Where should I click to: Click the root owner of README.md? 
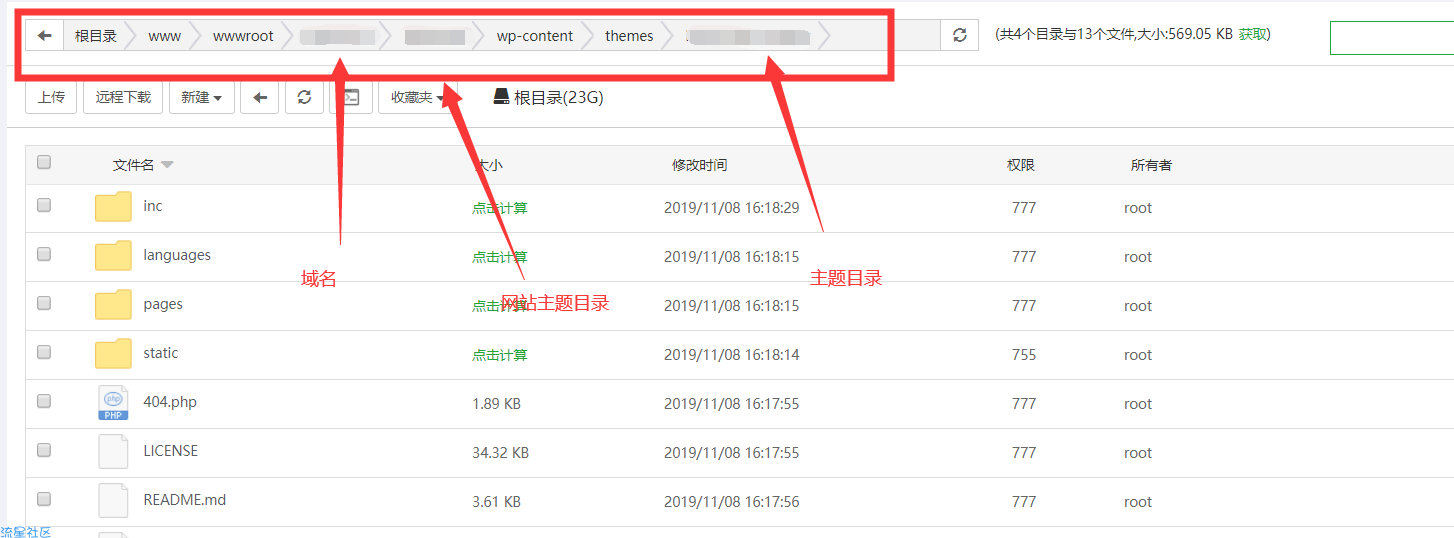[1138, 502]
